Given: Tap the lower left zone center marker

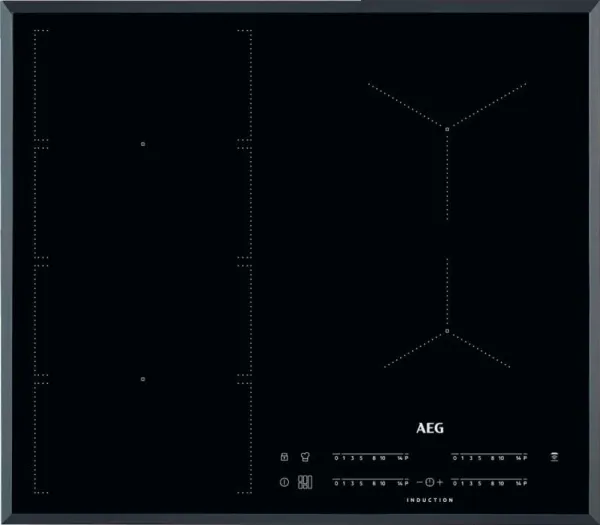Looking at the screenshot, I should click(x=143, y=379).
